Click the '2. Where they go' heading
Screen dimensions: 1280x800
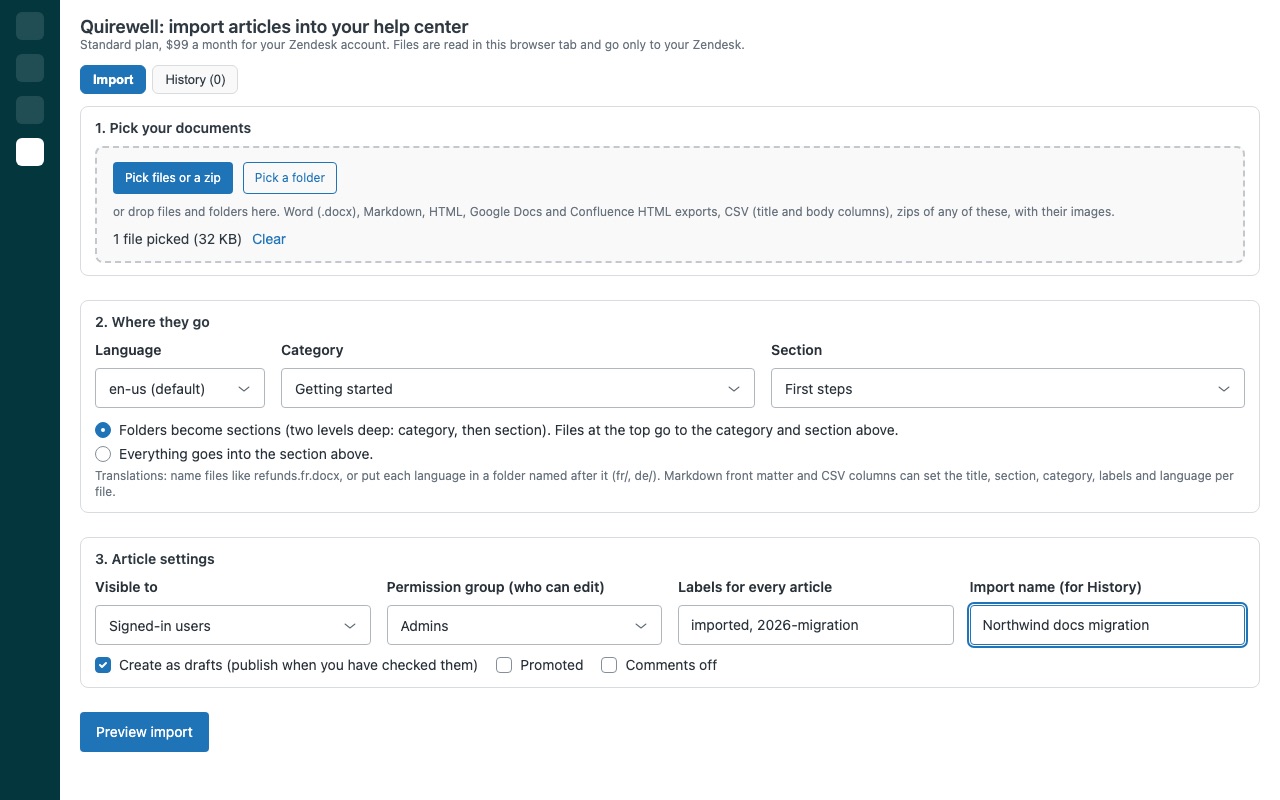click(152, 322)
